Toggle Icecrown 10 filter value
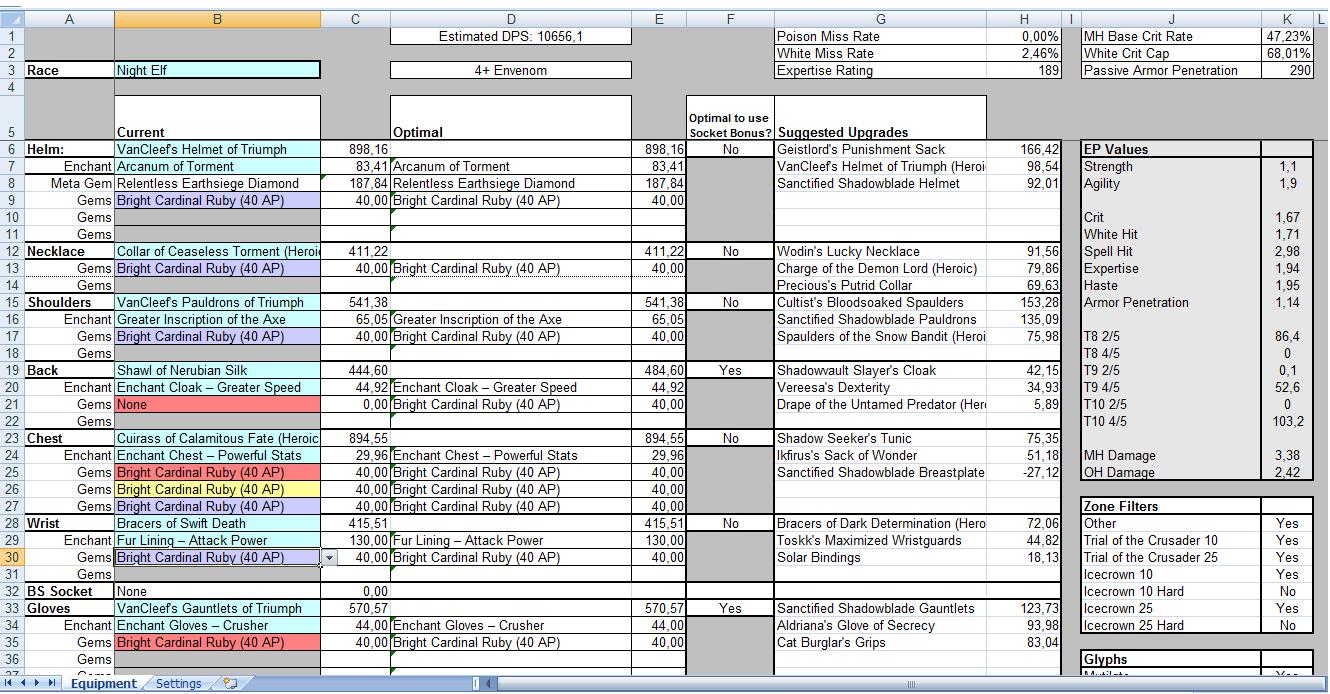 (1288, 574)
